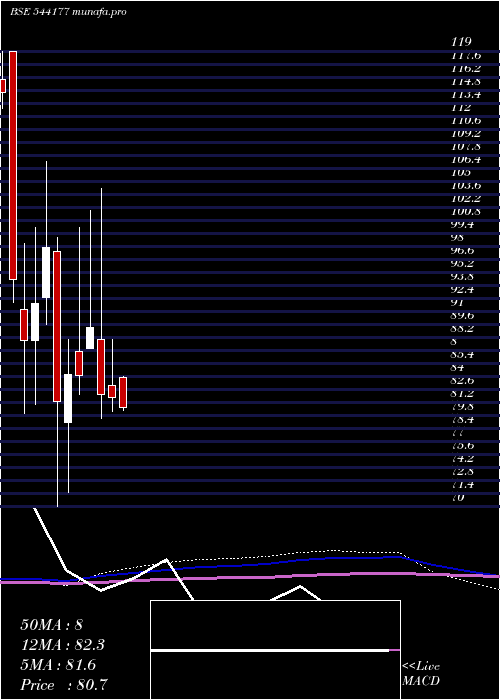Click the 71.4 price level label
The image size is (500, 700).
(463, 483)
